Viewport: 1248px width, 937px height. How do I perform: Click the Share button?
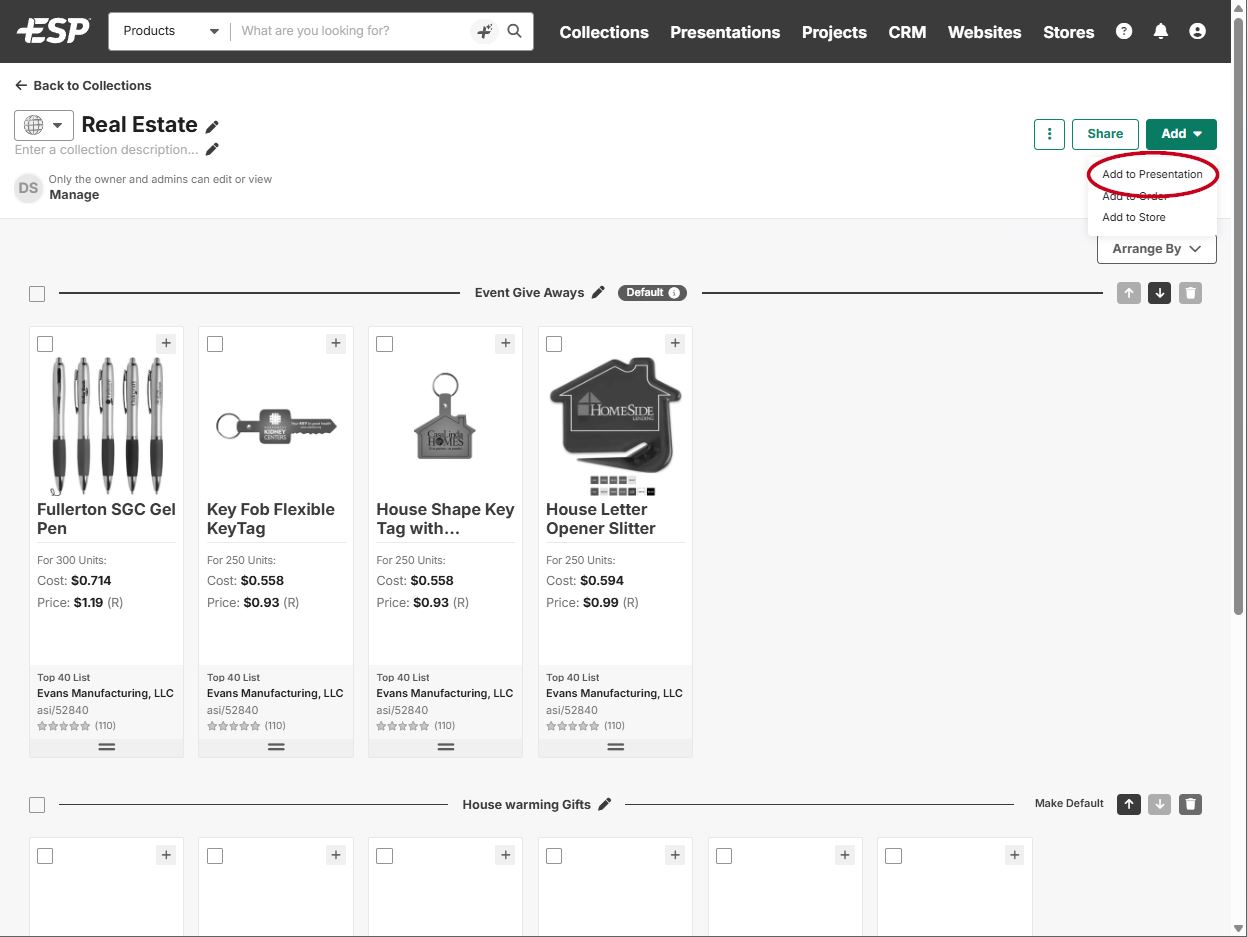click(x=1105, y=134)
